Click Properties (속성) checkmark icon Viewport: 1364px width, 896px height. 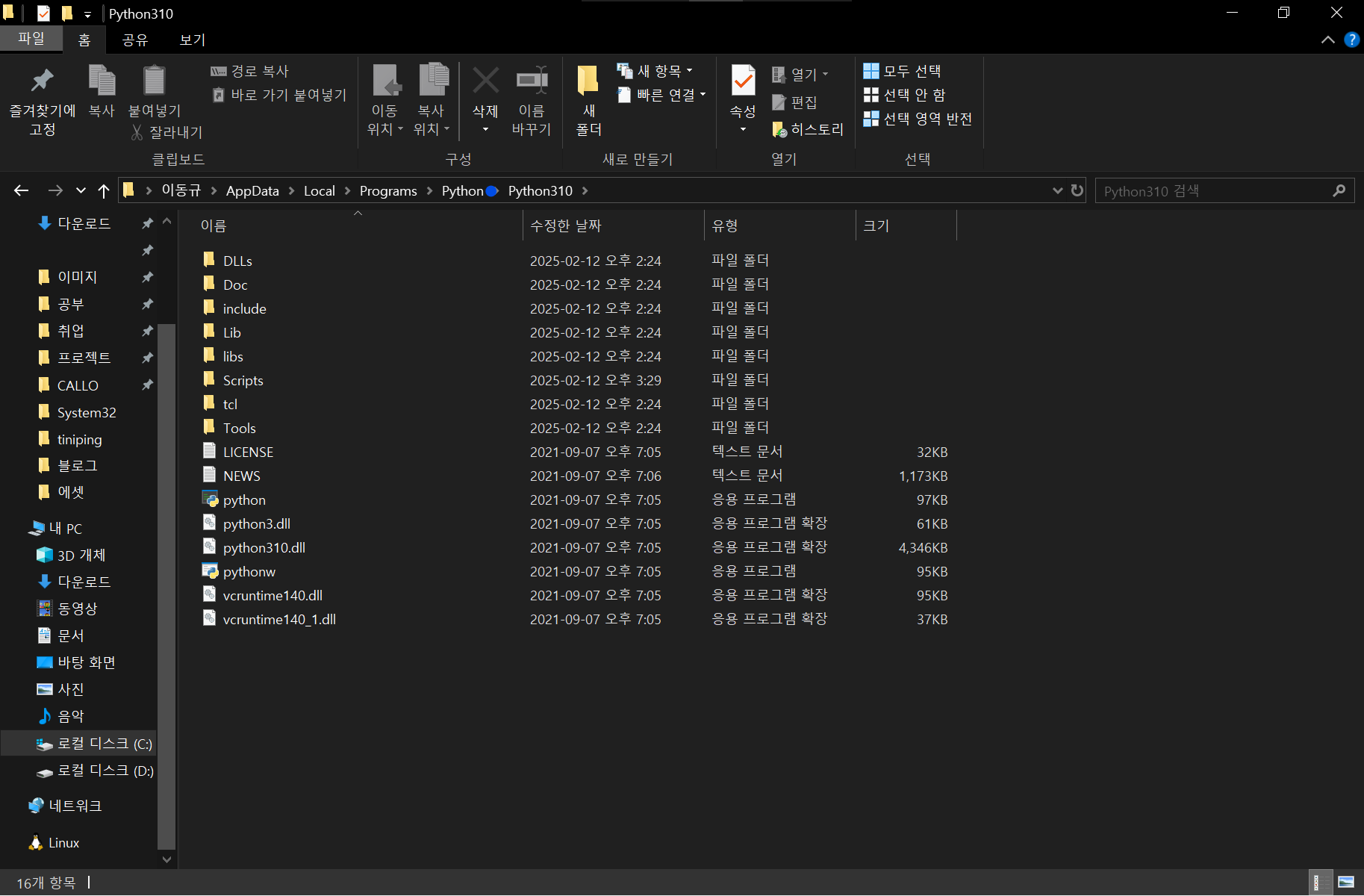743,81
